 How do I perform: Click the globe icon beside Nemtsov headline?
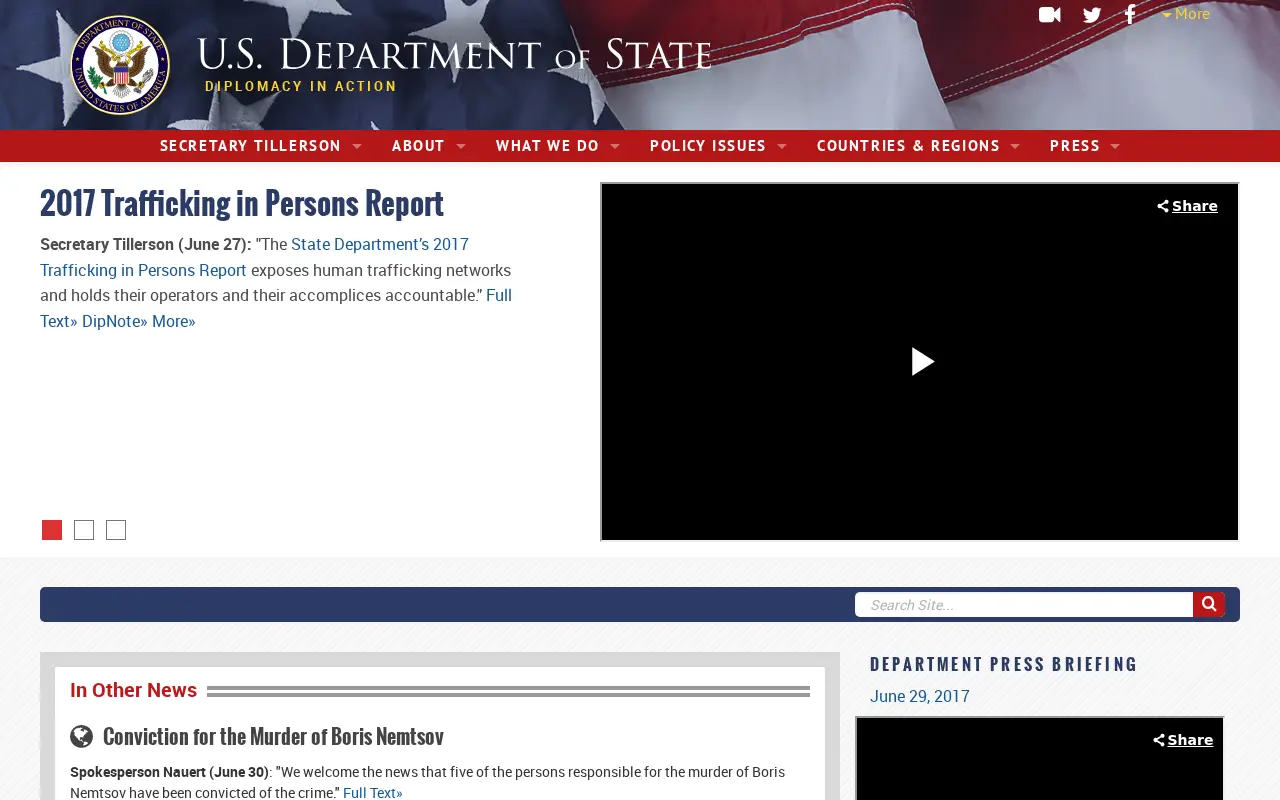[81, 737]
